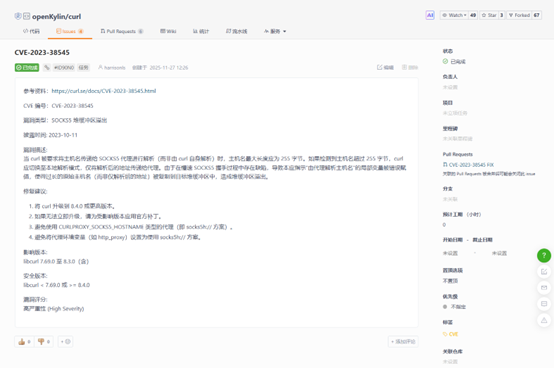
Task: Click the floating layout panel icon
Action: pyautogui.click(x=544, y=304)
